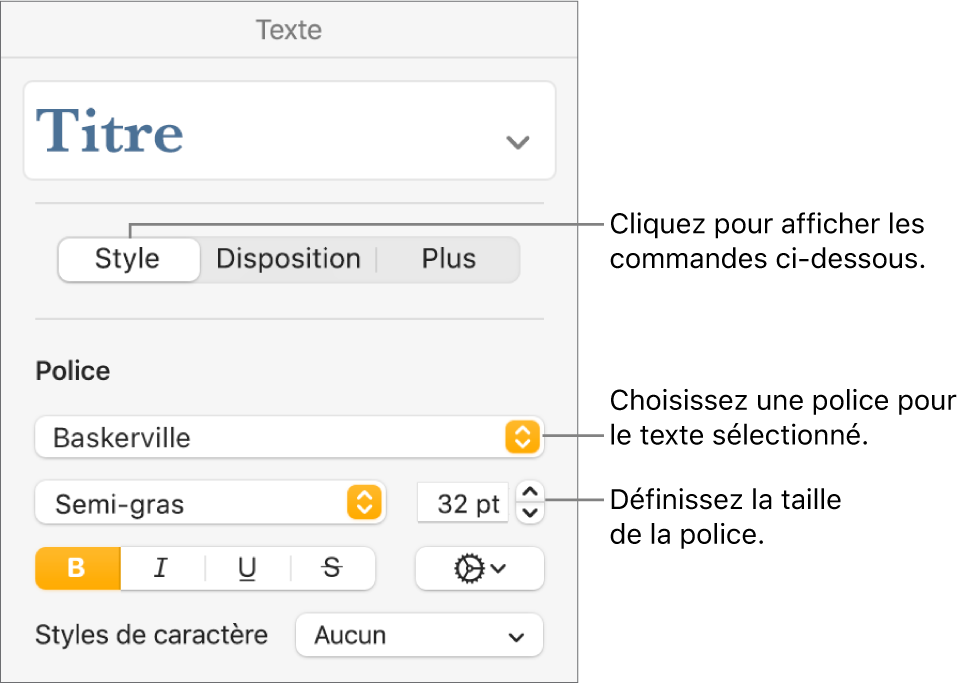Click the 32 pt font size field
Viewport: 969px width, 684px height.
tap(462, 503)
